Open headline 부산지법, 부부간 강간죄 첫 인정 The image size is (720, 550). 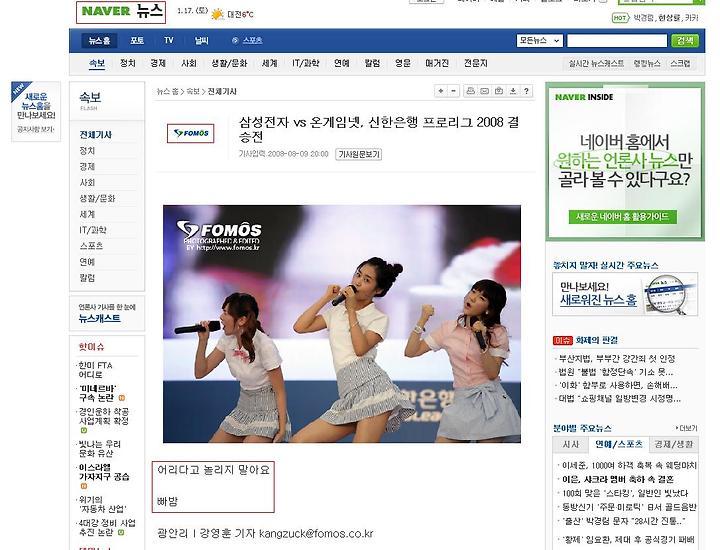tap(617, 359)
